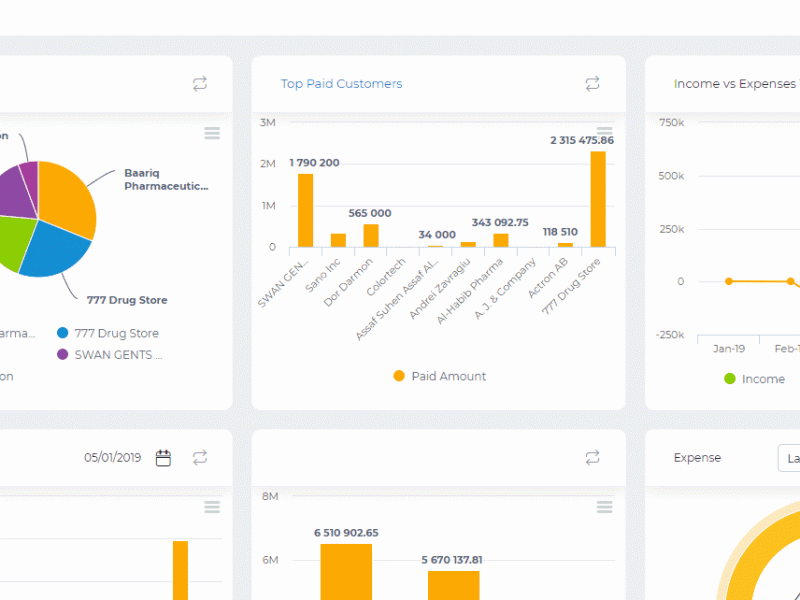Click the SWAN GEN bar valued 1 790 200
Viewport: 800px width, 600px height.
click(x=306, y=210)
